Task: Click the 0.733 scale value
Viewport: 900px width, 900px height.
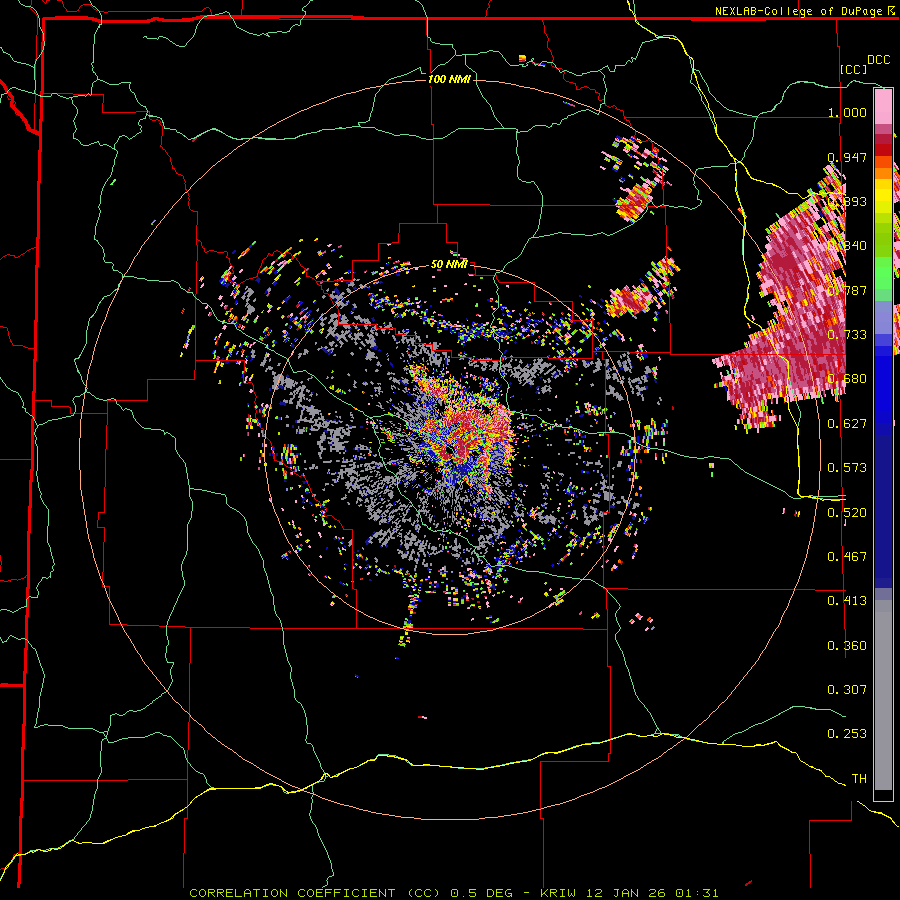Action: click(847, 335)
